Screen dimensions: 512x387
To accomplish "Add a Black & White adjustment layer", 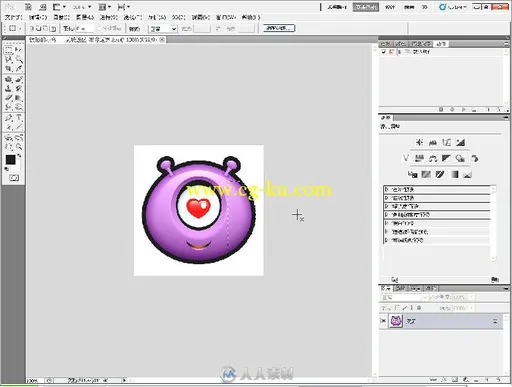I will point(447,158).
